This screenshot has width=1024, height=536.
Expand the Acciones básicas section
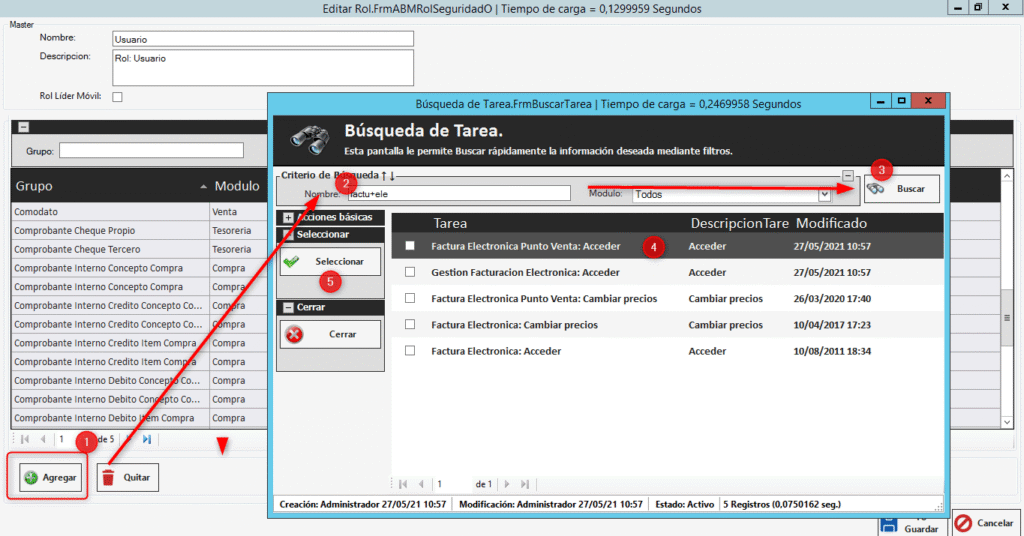coord(289,217)
